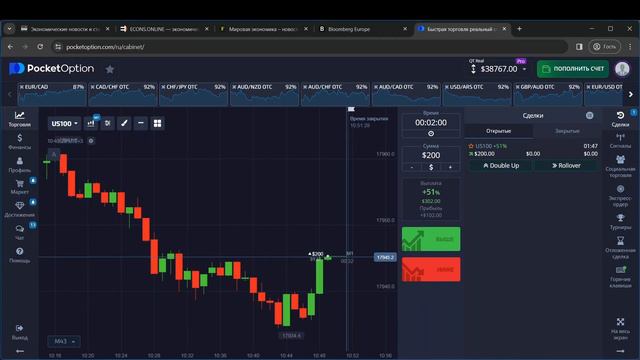Click the guest profile button in browser

tap(604, 47)
